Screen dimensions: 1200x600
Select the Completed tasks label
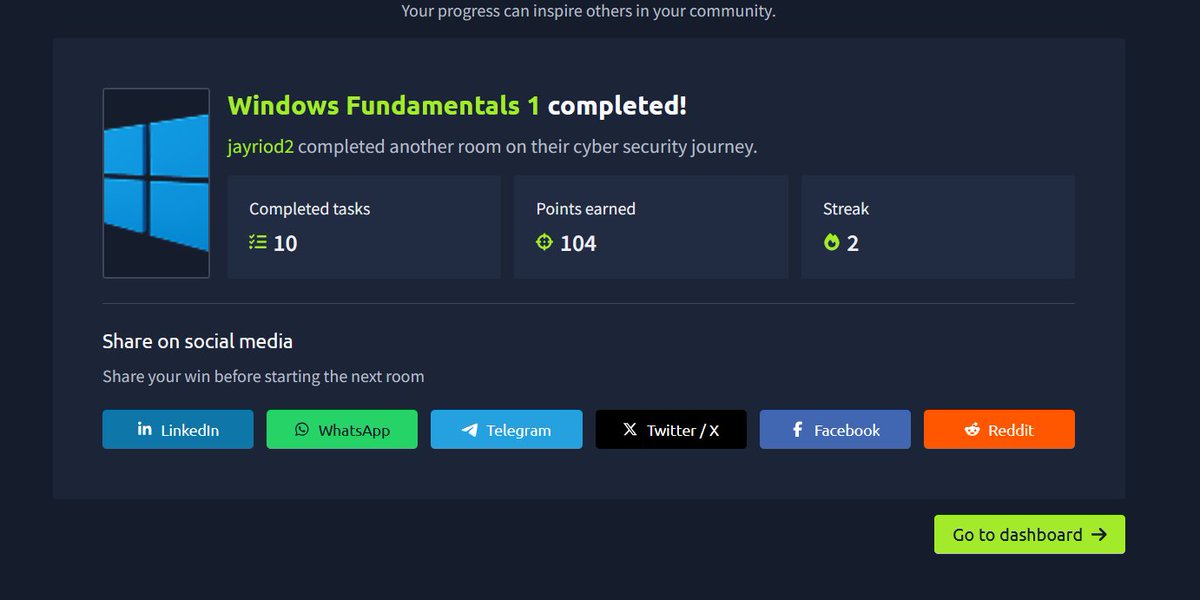(x=309, y=209)
